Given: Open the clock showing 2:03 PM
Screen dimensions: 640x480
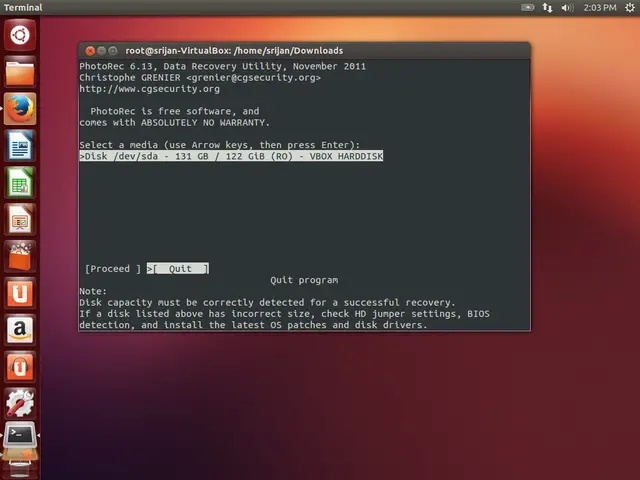Looking at the screenshot, I should pos(600,7).
